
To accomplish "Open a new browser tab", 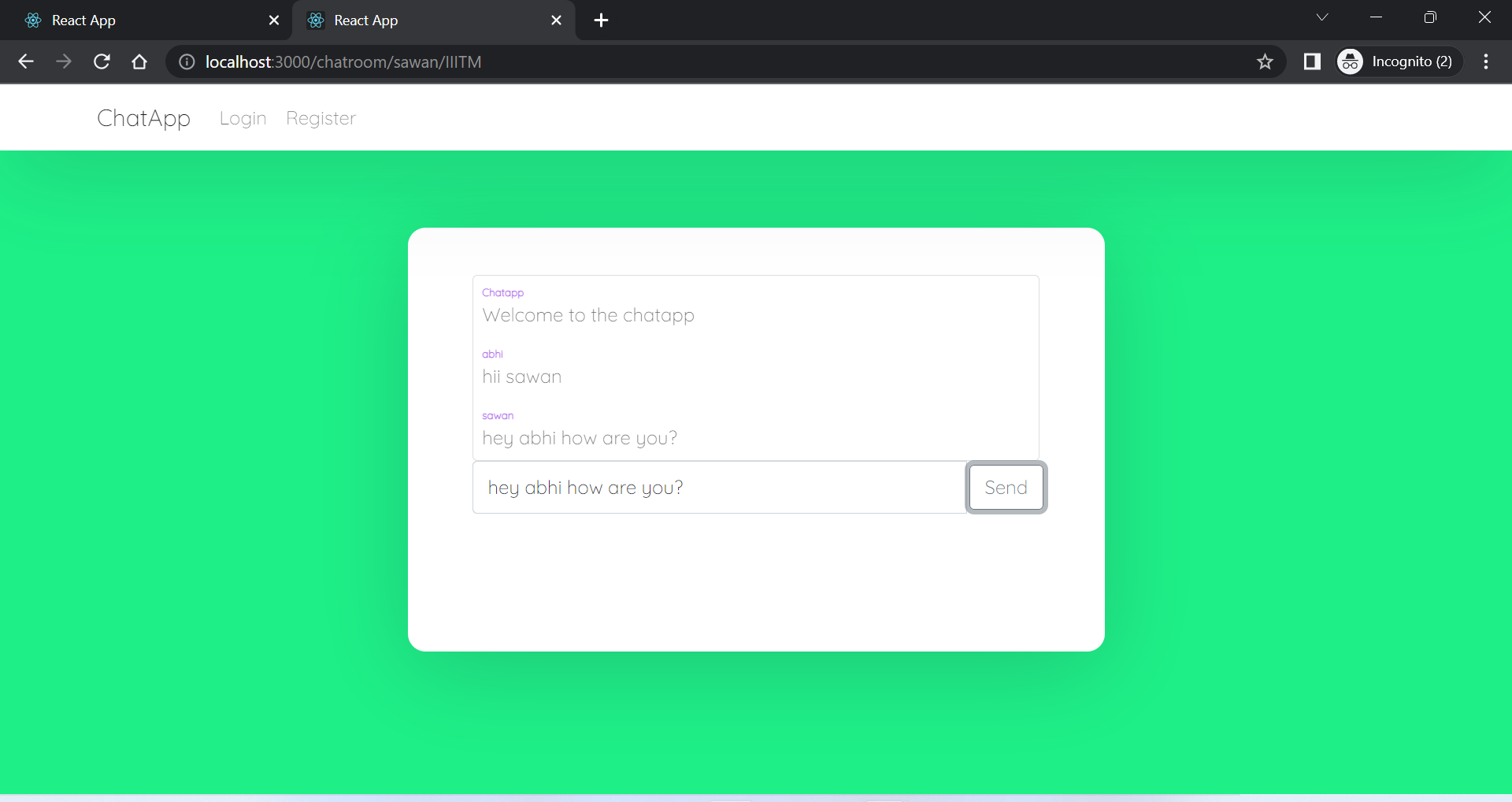I will [x=602, y=20].
